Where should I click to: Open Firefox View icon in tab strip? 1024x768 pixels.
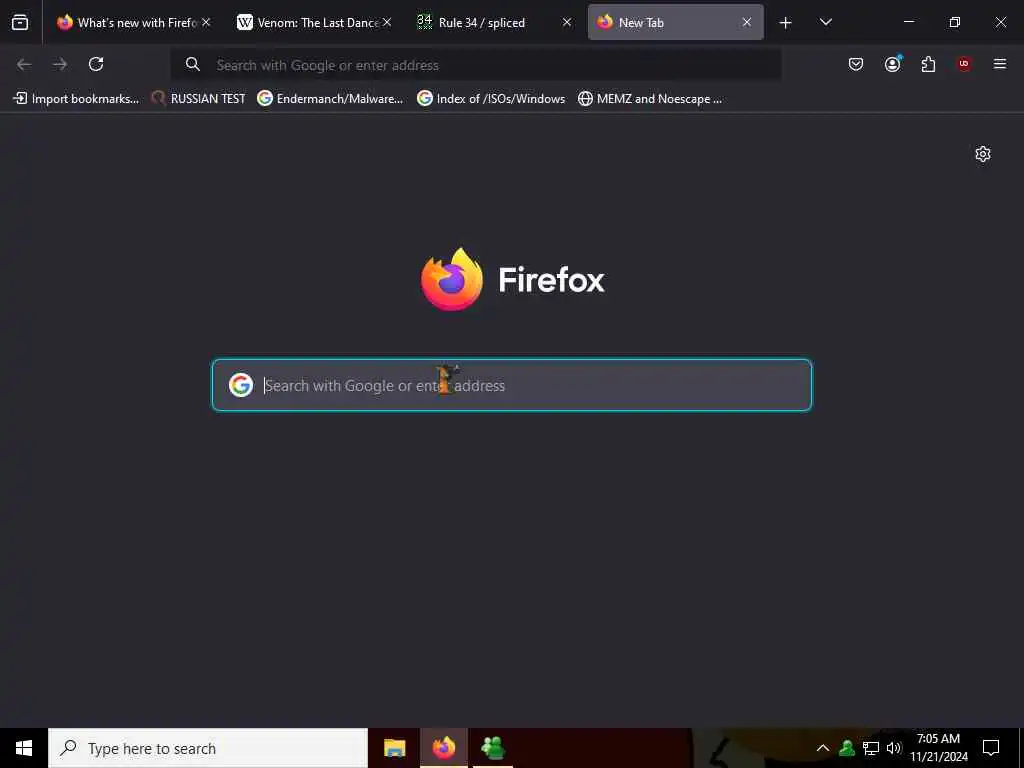coord(20,22)
